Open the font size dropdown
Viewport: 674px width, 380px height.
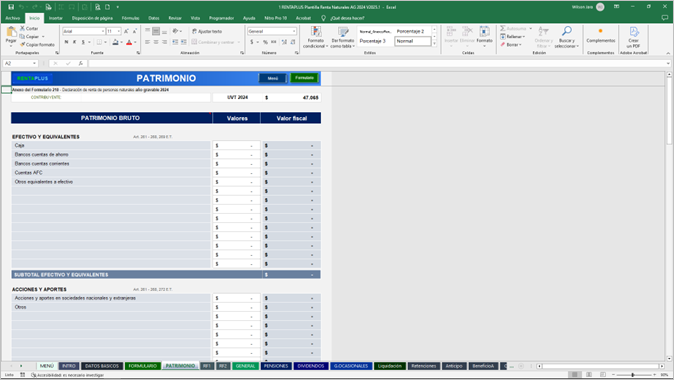point(119,31)
